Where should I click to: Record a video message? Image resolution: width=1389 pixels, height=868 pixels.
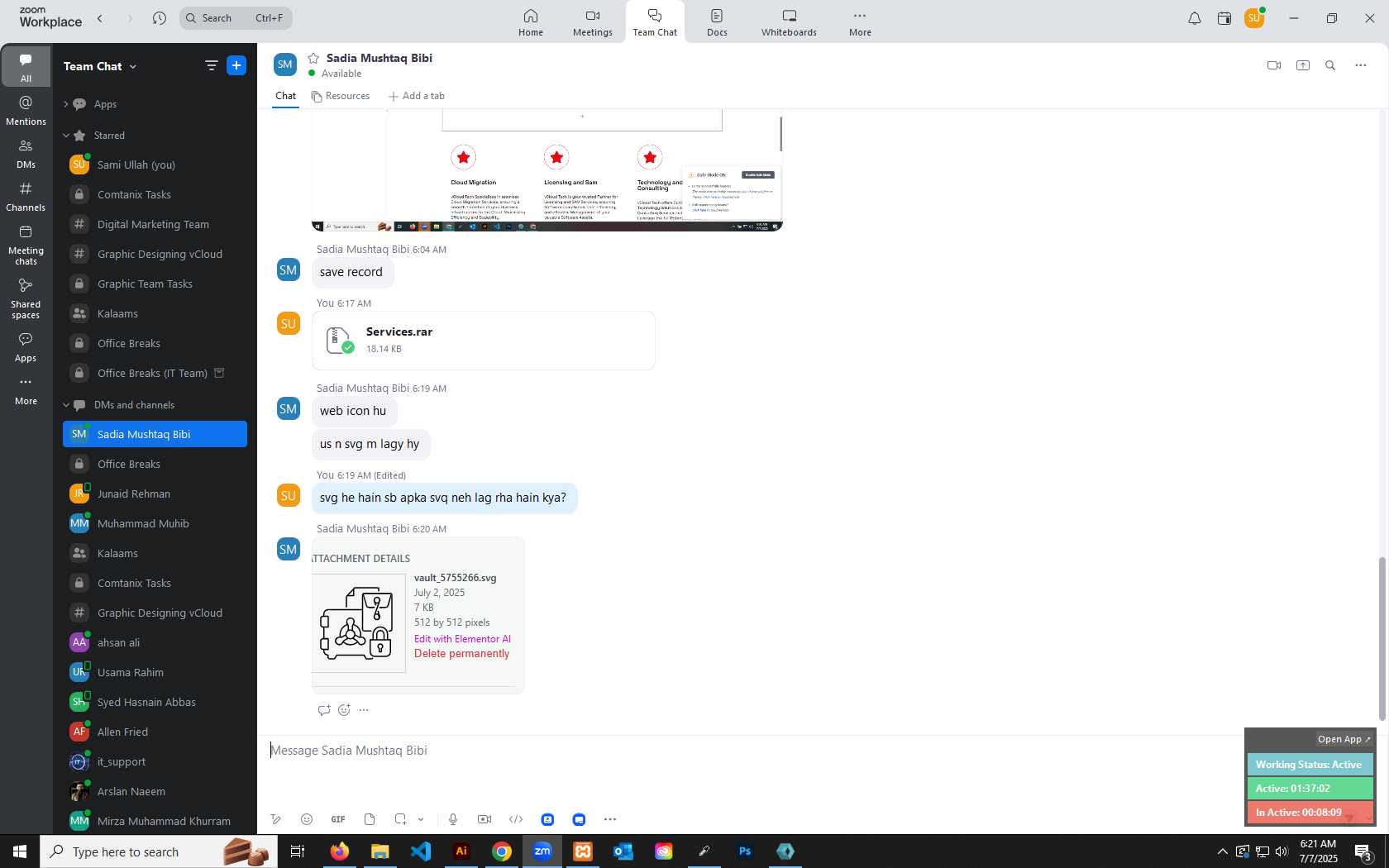coord(484,819)
